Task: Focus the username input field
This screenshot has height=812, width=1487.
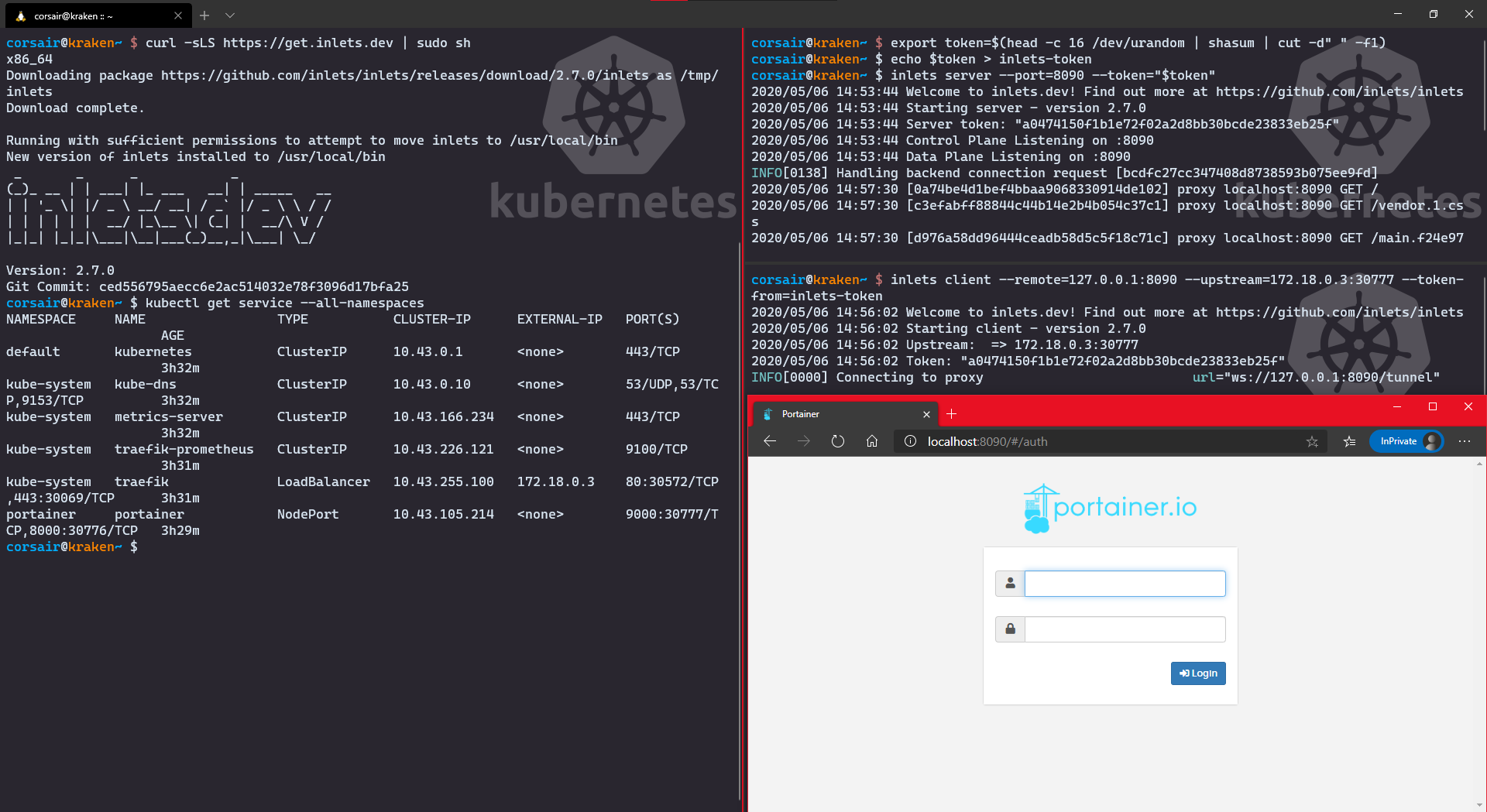Action: click(1125, 584)
